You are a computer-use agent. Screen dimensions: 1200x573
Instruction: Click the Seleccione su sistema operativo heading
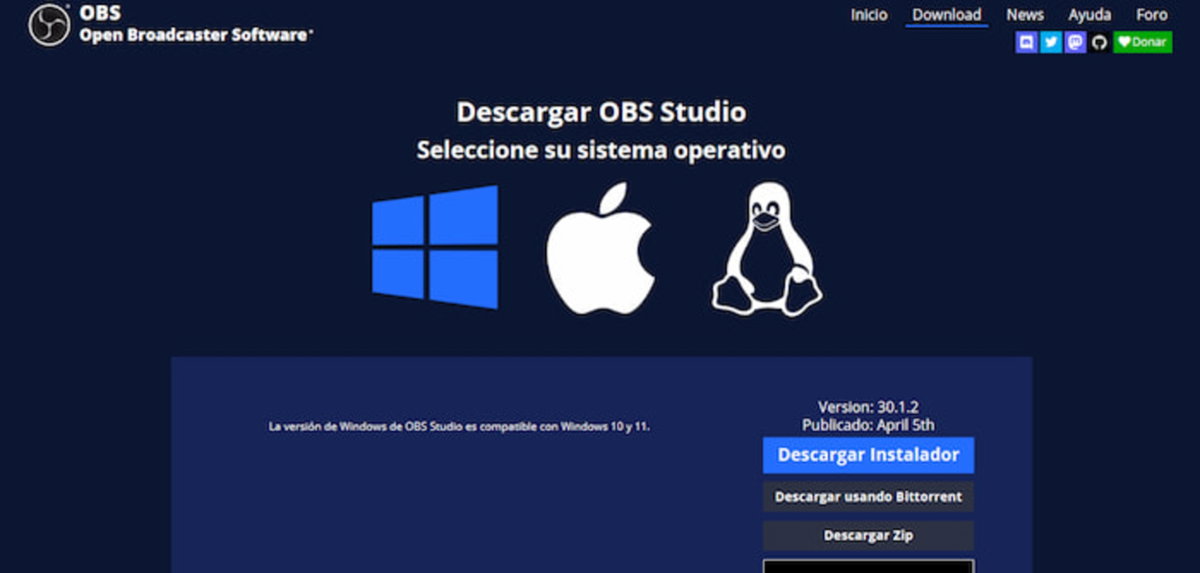(x=600, y=150)
